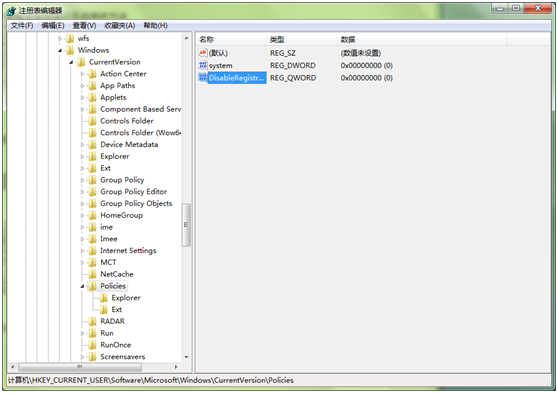Click the system DWORD value icon
Screen dimensions: 558x393
point(203,65)
